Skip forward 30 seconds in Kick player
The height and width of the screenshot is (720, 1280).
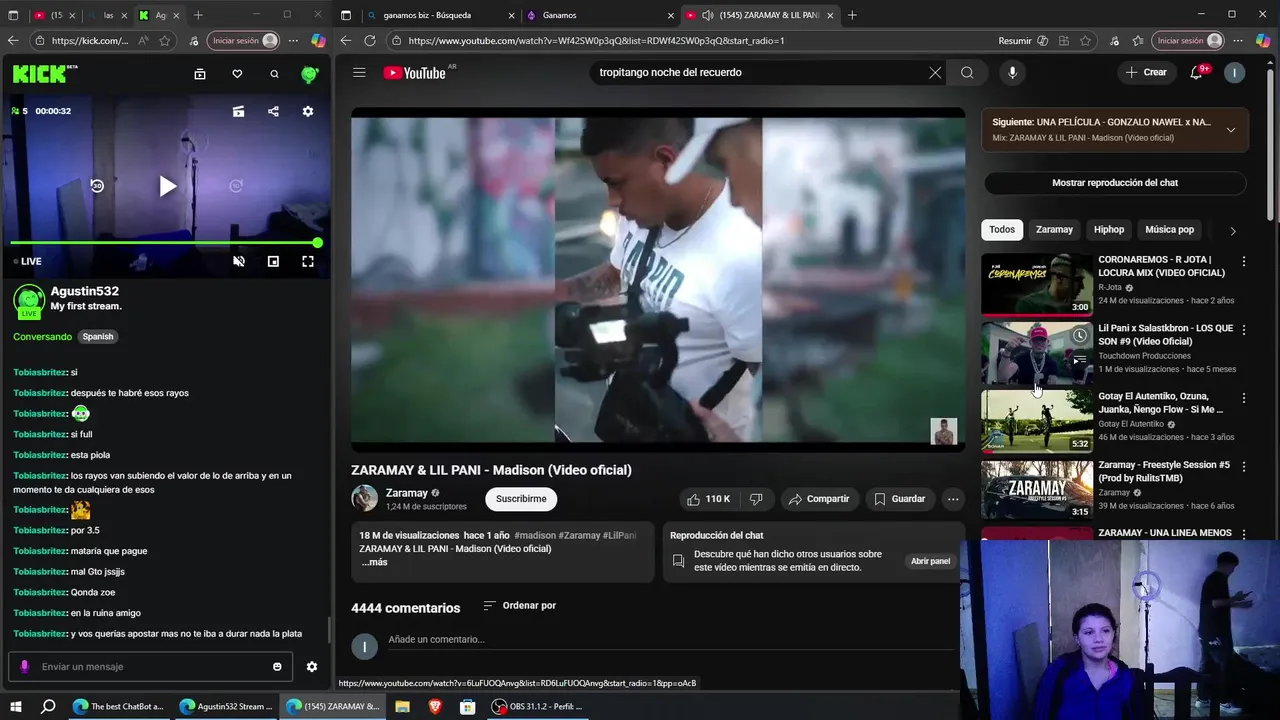click(236, 186)
